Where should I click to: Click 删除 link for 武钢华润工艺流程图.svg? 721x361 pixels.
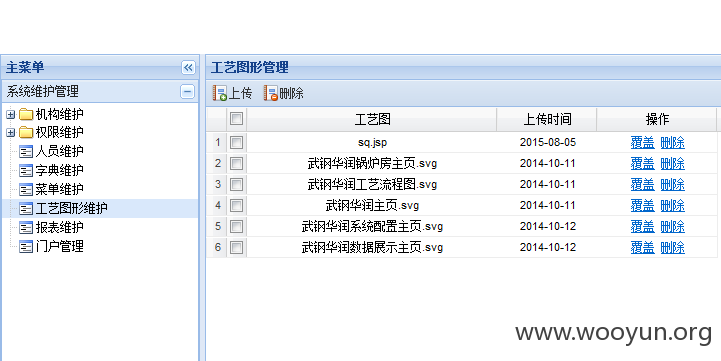coord(673,184)
